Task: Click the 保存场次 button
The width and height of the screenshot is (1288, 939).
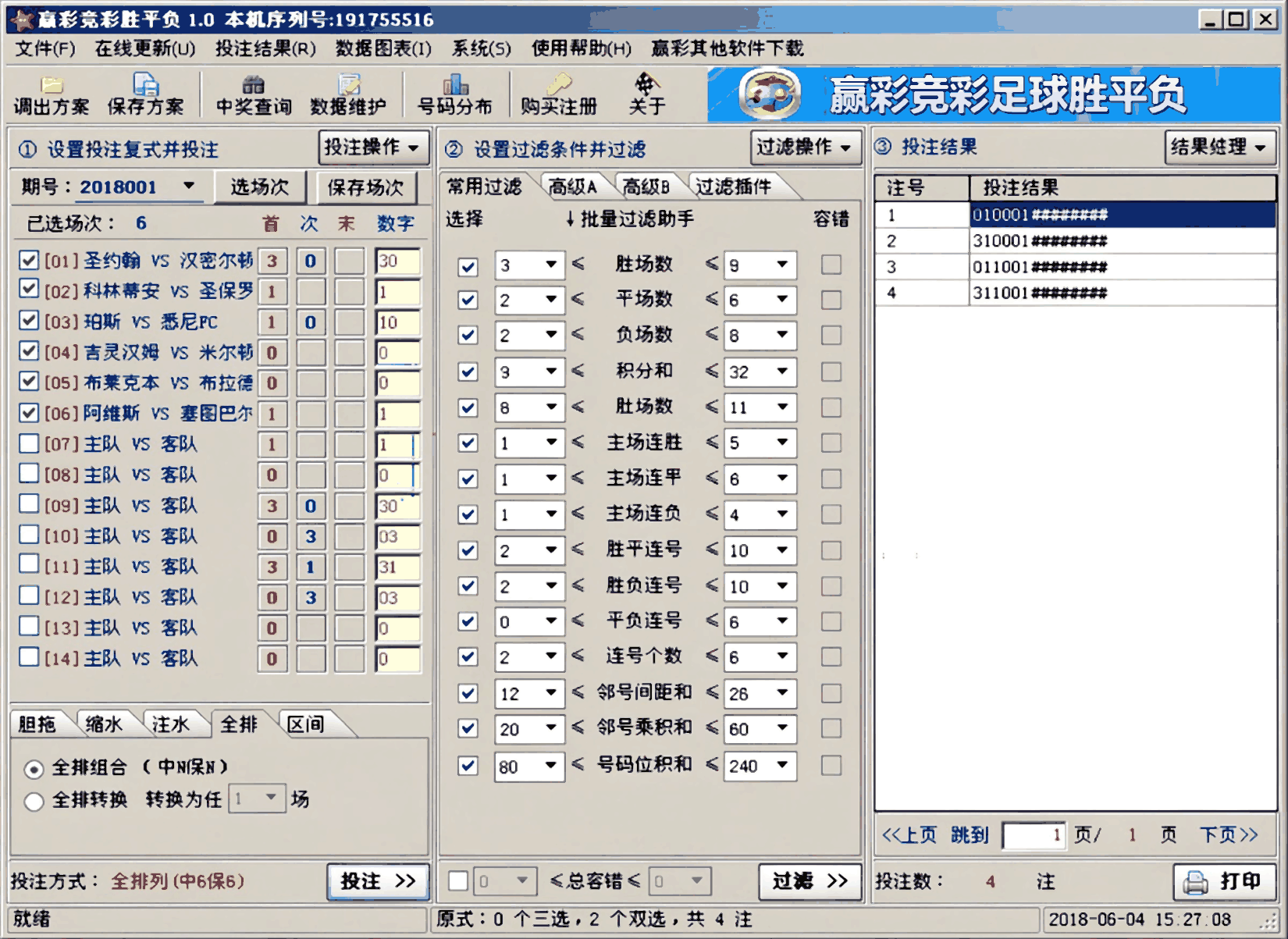Action: 365,187
